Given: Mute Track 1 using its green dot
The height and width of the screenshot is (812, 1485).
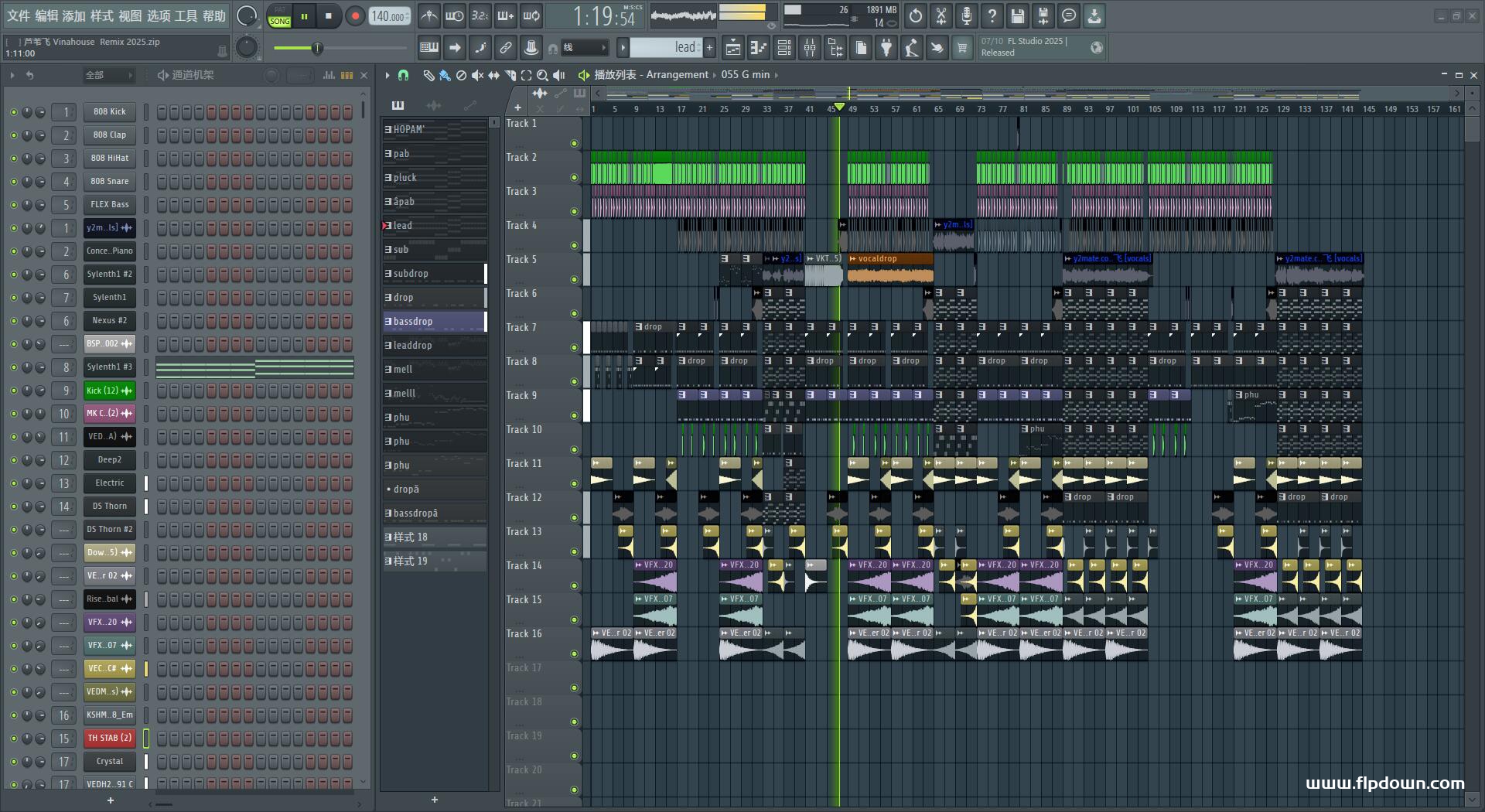Looking at the screenshot, I should 574,143.
